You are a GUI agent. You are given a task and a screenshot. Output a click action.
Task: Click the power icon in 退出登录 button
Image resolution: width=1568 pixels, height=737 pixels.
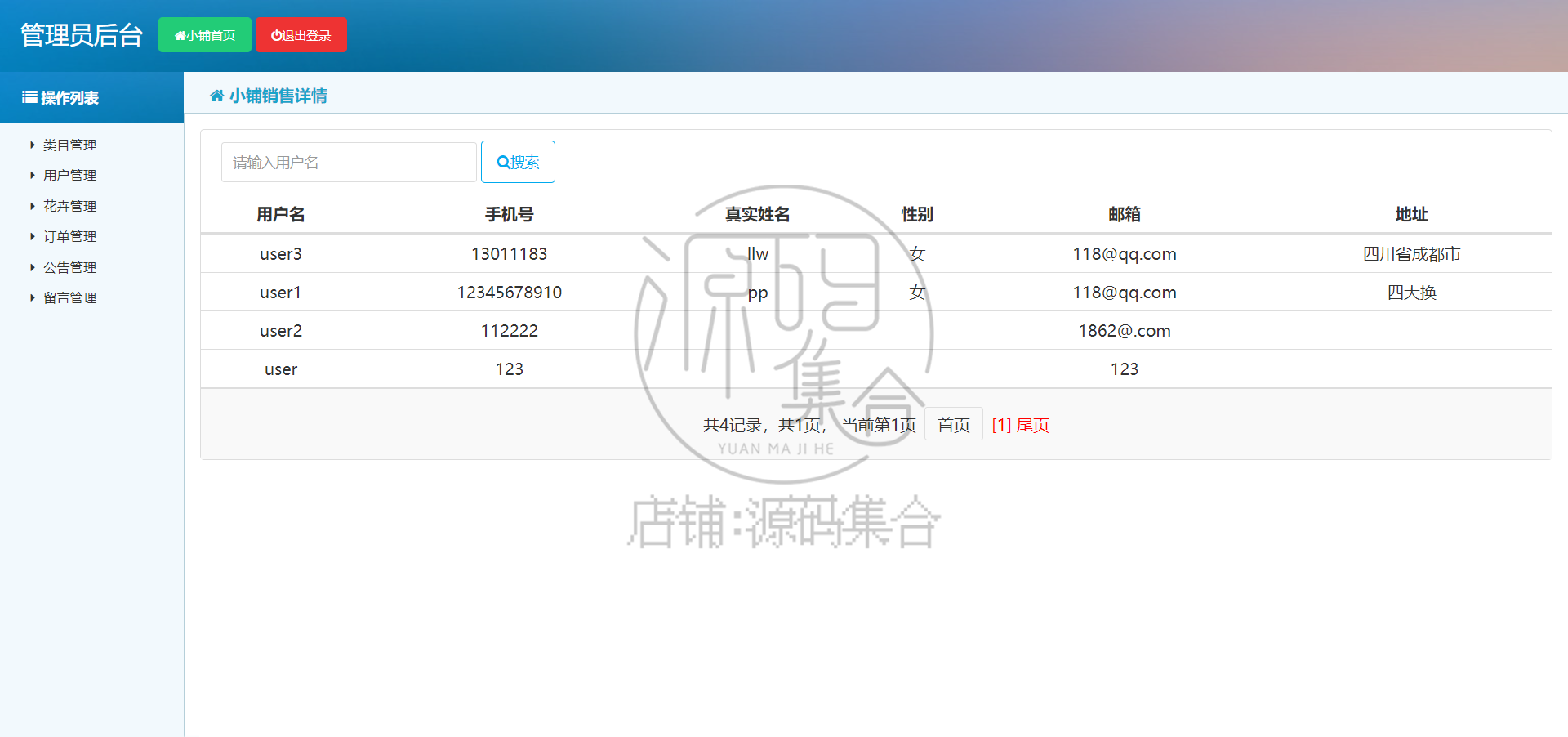[x=277, y=36]
